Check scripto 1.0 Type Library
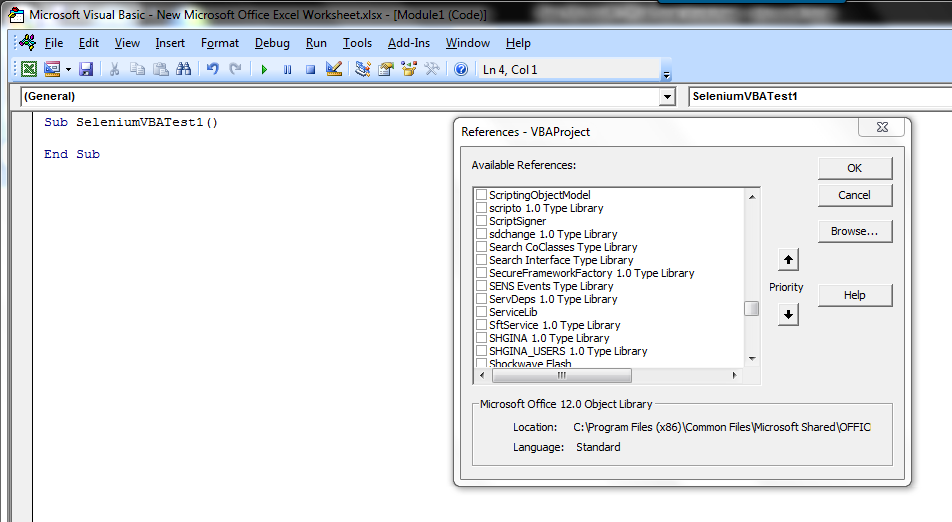The width and height of the screenshot is (952, 522). [x=481, y=208]
